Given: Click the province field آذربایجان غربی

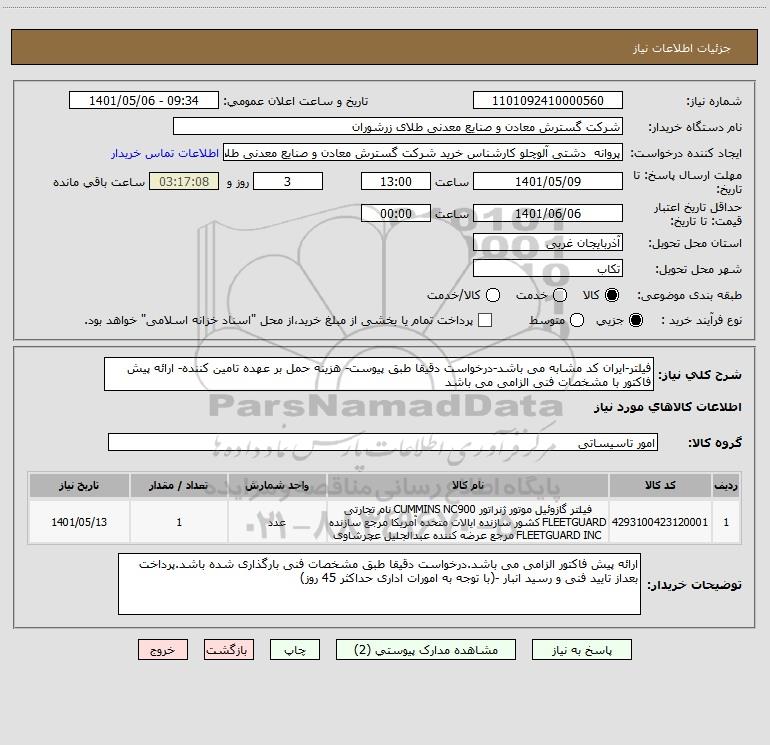Looking at the screenshot, I should 548,242.
